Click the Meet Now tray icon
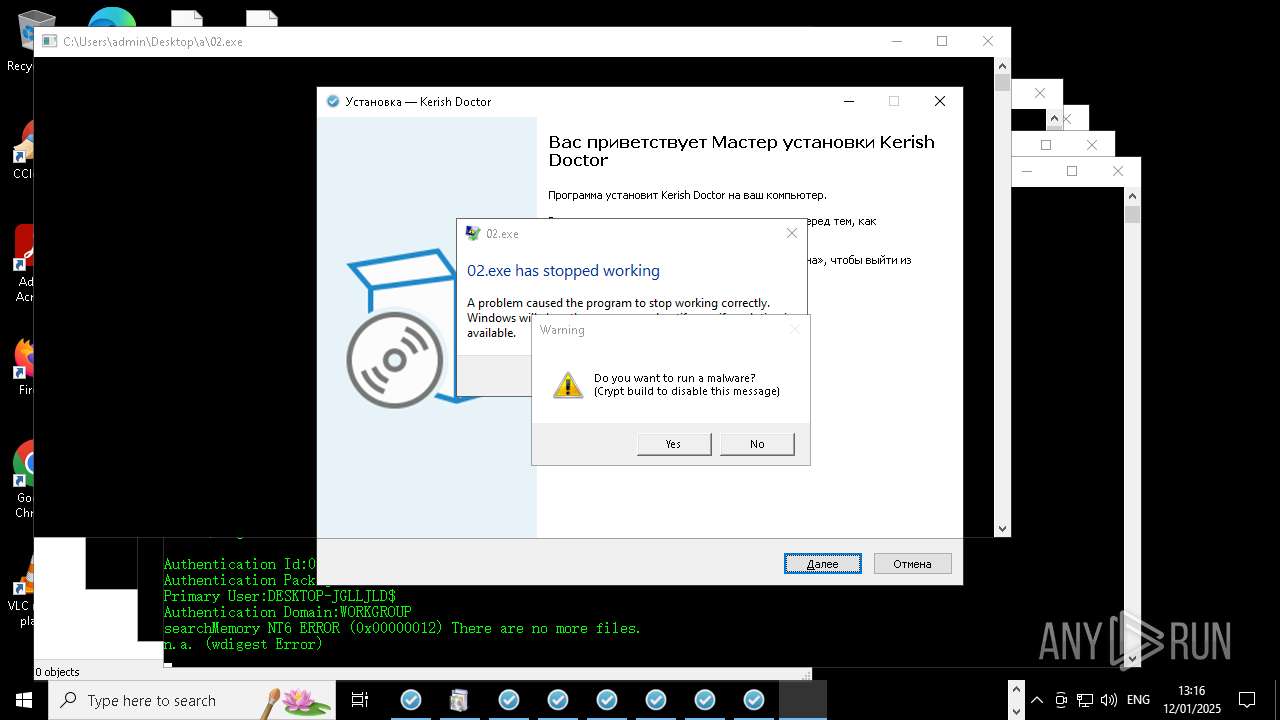 [1061, 700]
